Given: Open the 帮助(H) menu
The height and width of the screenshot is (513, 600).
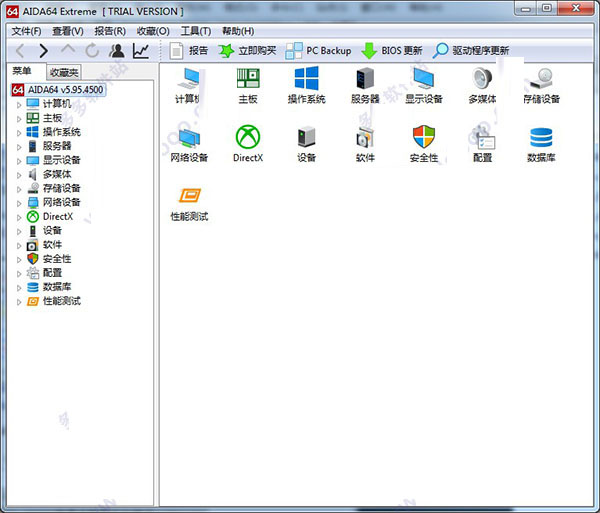Looking at the screenshot, I should coord(238,31).
